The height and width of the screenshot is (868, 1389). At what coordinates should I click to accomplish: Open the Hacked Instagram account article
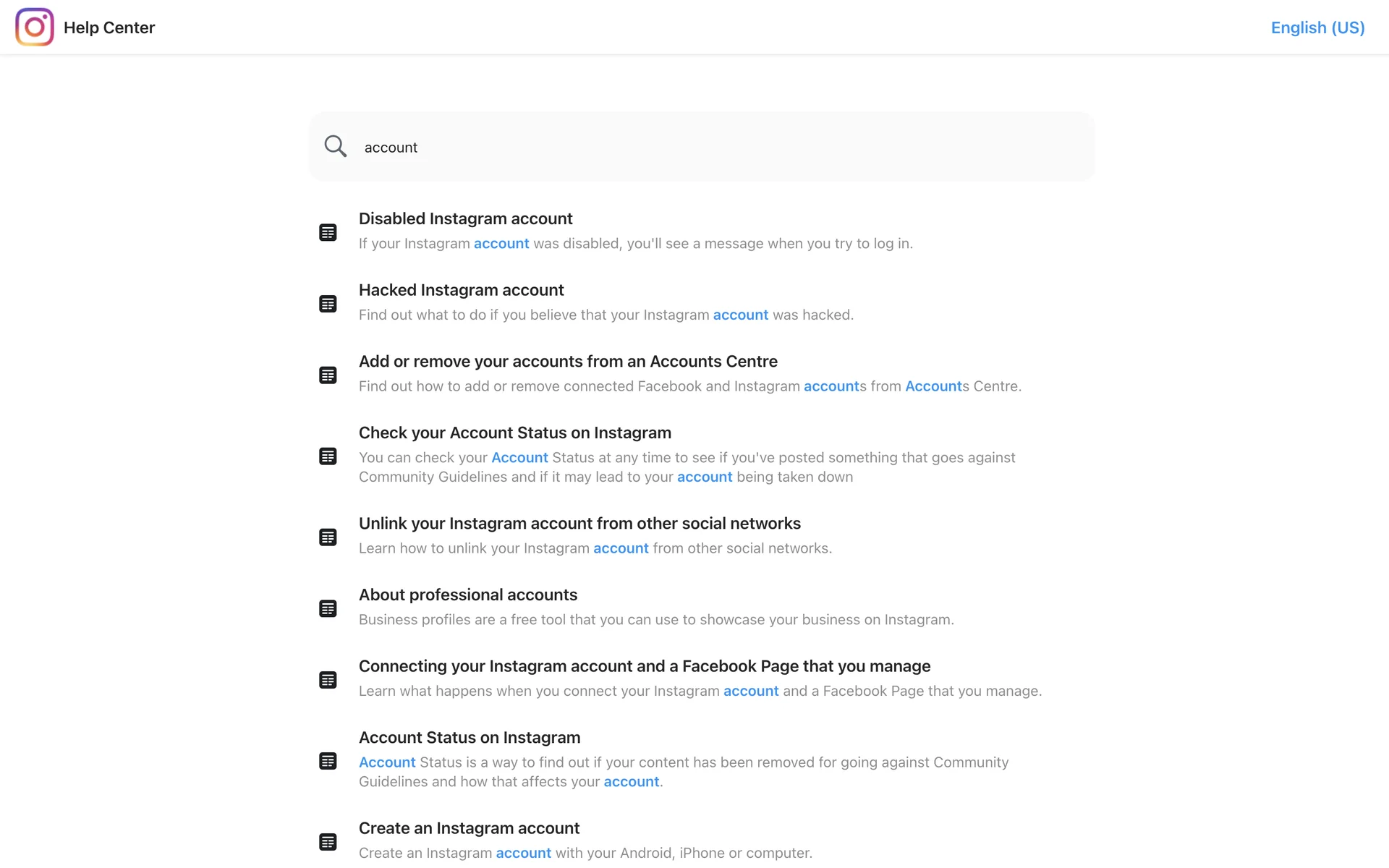[461, 290]
